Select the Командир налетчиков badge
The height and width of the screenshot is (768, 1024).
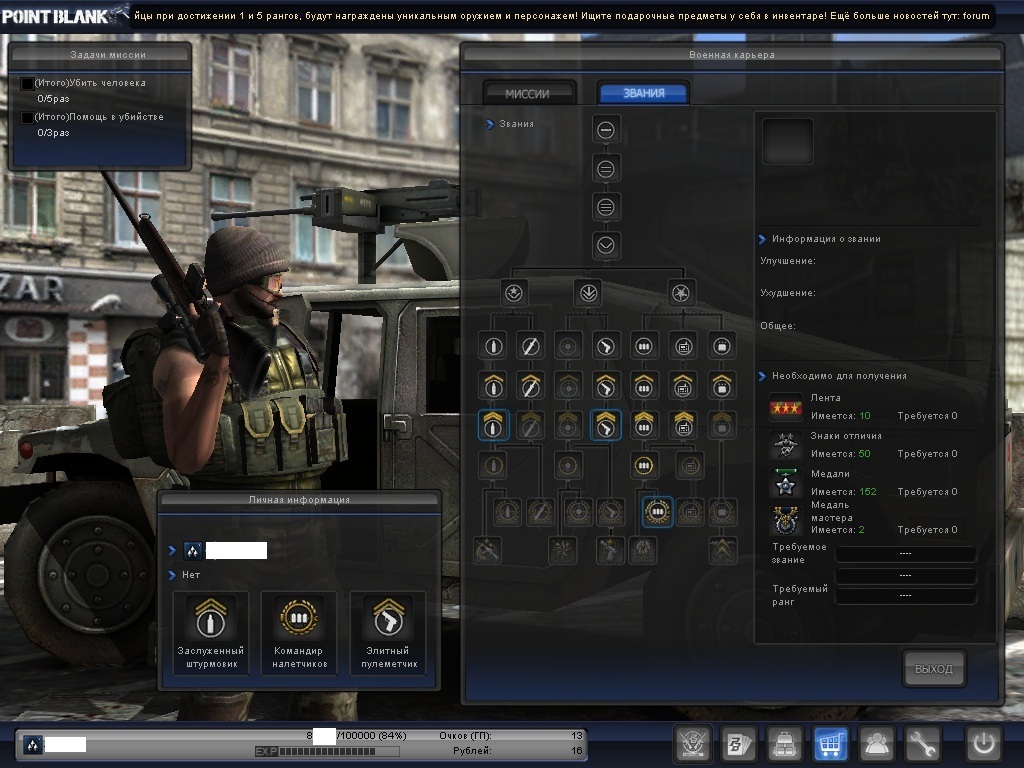click(299, 619)
